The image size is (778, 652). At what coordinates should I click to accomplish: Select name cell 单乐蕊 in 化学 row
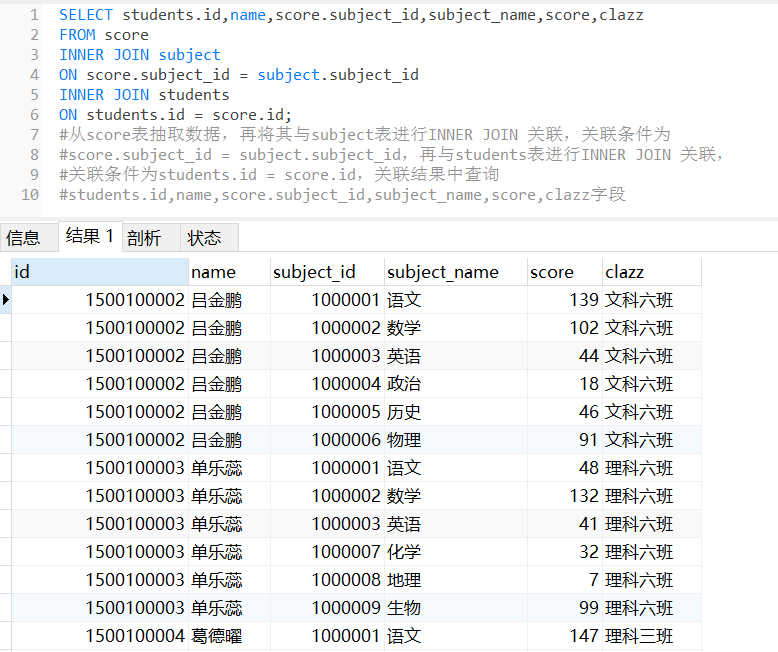(229, 552)
